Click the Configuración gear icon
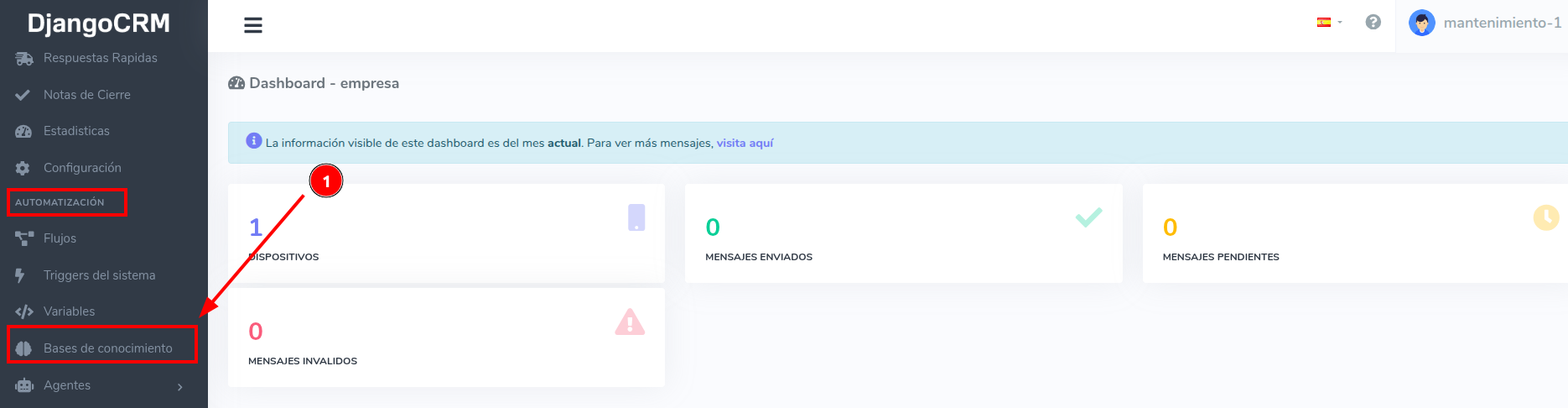This screenshot has height=408, width=1568. point(23,168)
